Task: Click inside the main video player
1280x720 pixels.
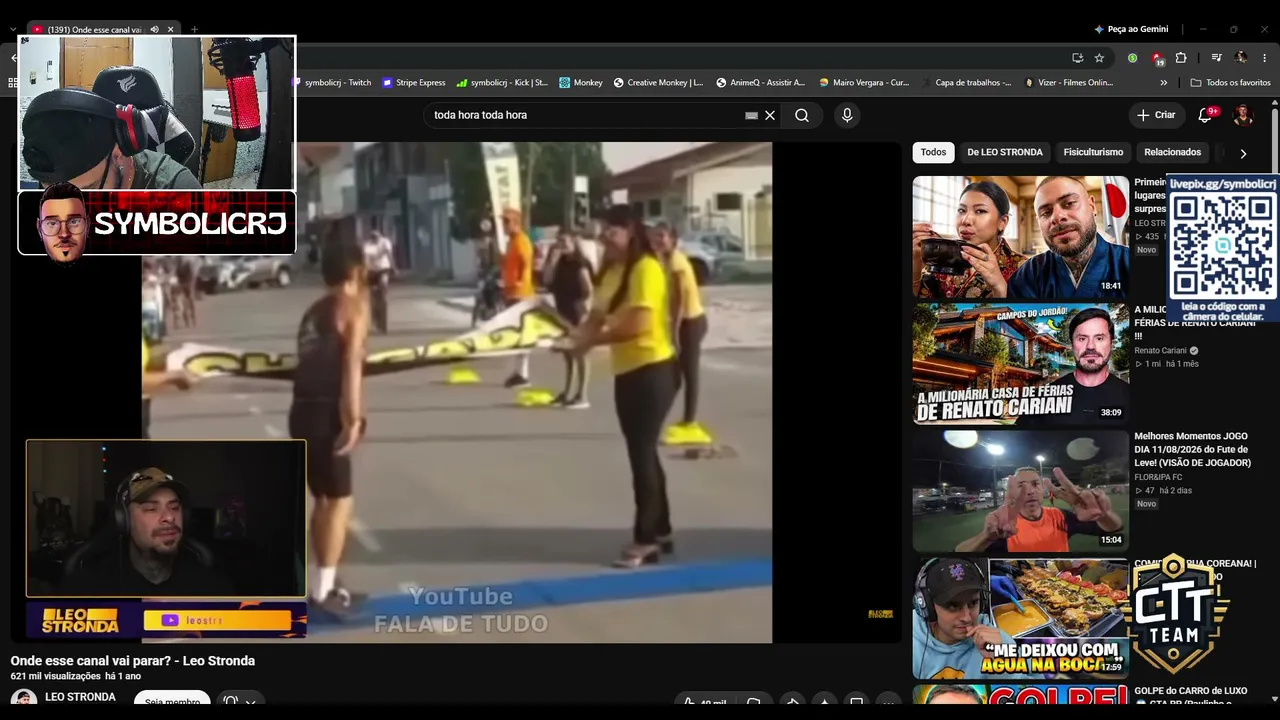Action: [x=456, y=392]
